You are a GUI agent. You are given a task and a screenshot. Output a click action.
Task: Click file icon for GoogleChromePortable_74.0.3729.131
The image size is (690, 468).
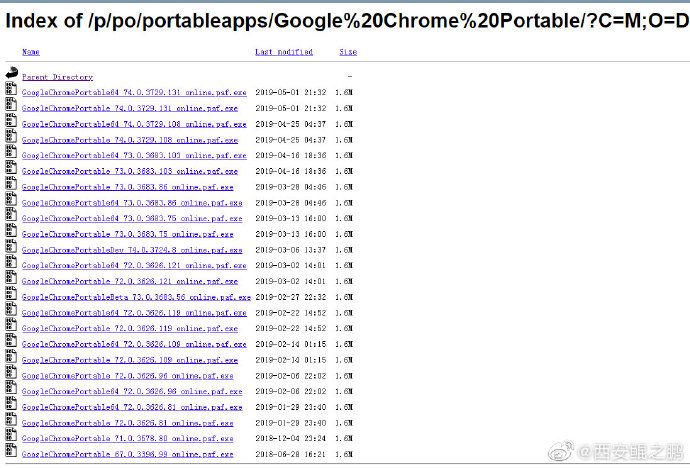coord(11,104)
